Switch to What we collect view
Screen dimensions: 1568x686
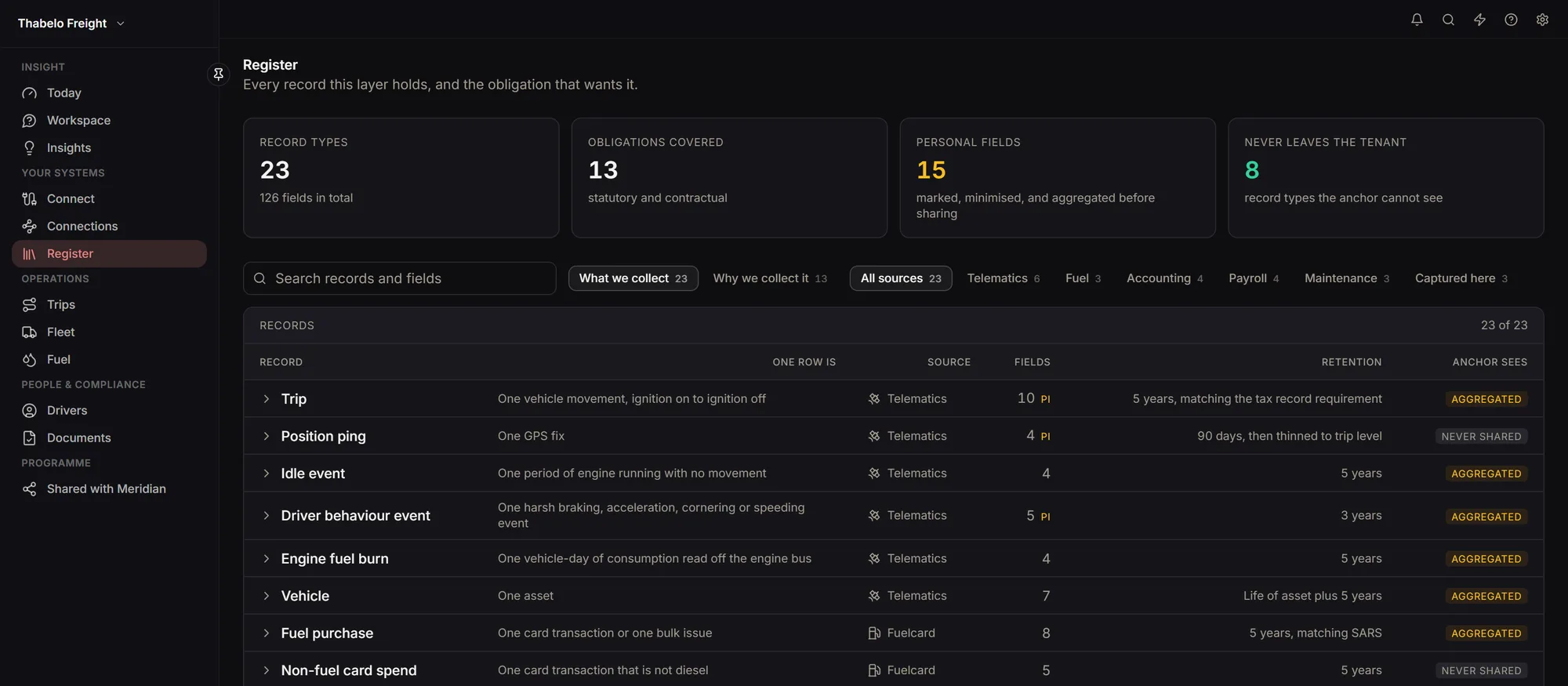pyautogui.click(x=633, y=278)
